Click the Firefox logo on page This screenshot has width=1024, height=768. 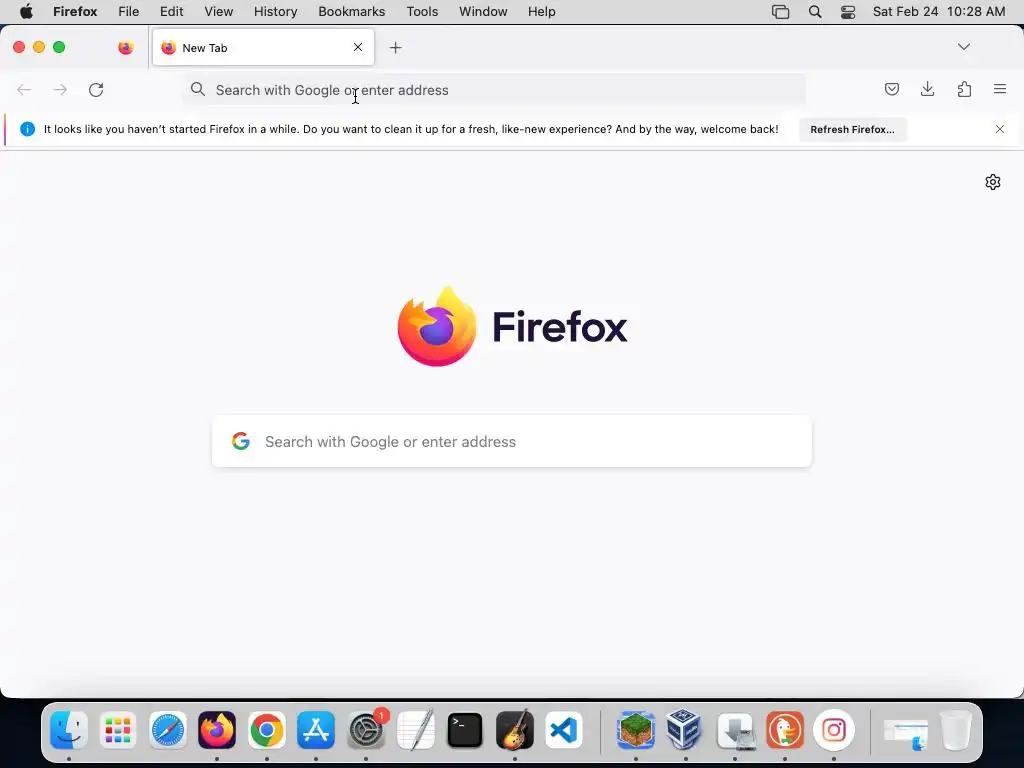[x=512, y=327]
